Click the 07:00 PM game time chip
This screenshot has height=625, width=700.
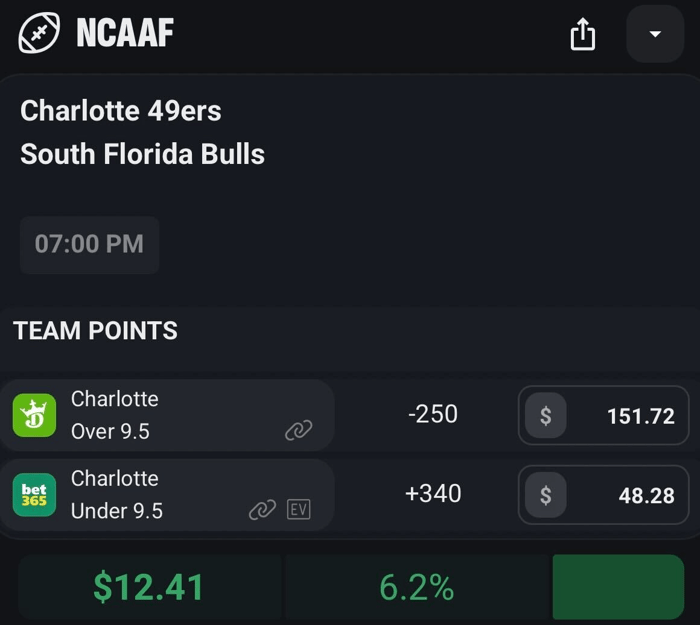[89, 244]
